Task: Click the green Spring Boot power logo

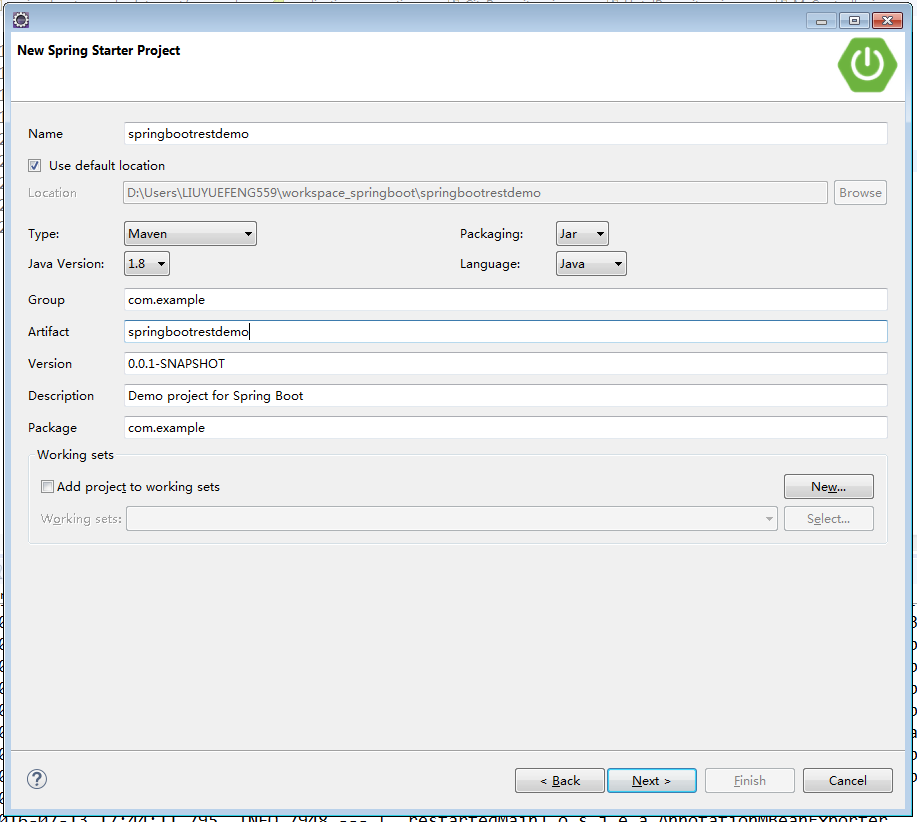Action: point(867,64)
